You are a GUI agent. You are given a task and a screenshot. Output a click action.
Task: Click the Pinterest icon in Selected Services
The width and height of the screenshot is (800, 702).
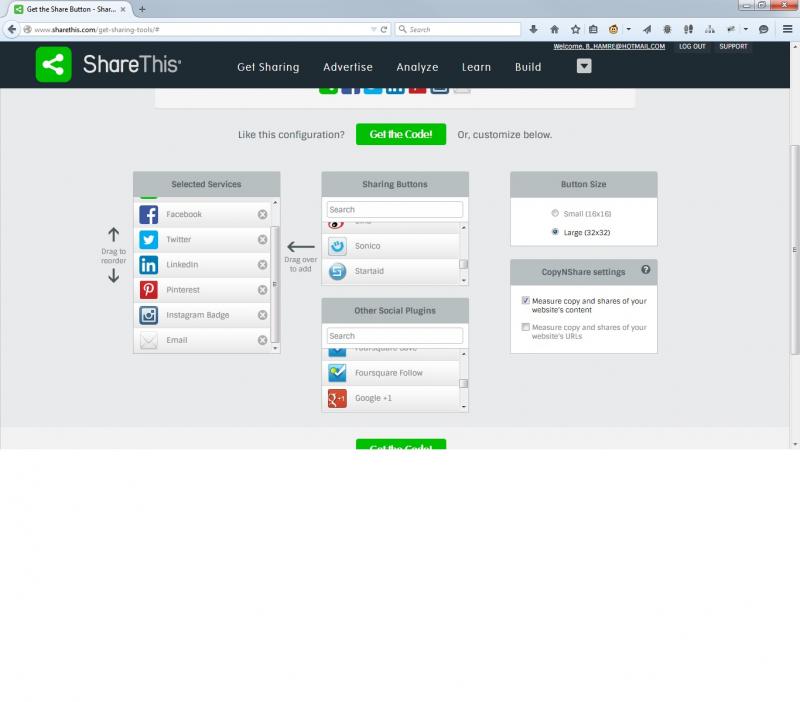(x=148, y=290)
